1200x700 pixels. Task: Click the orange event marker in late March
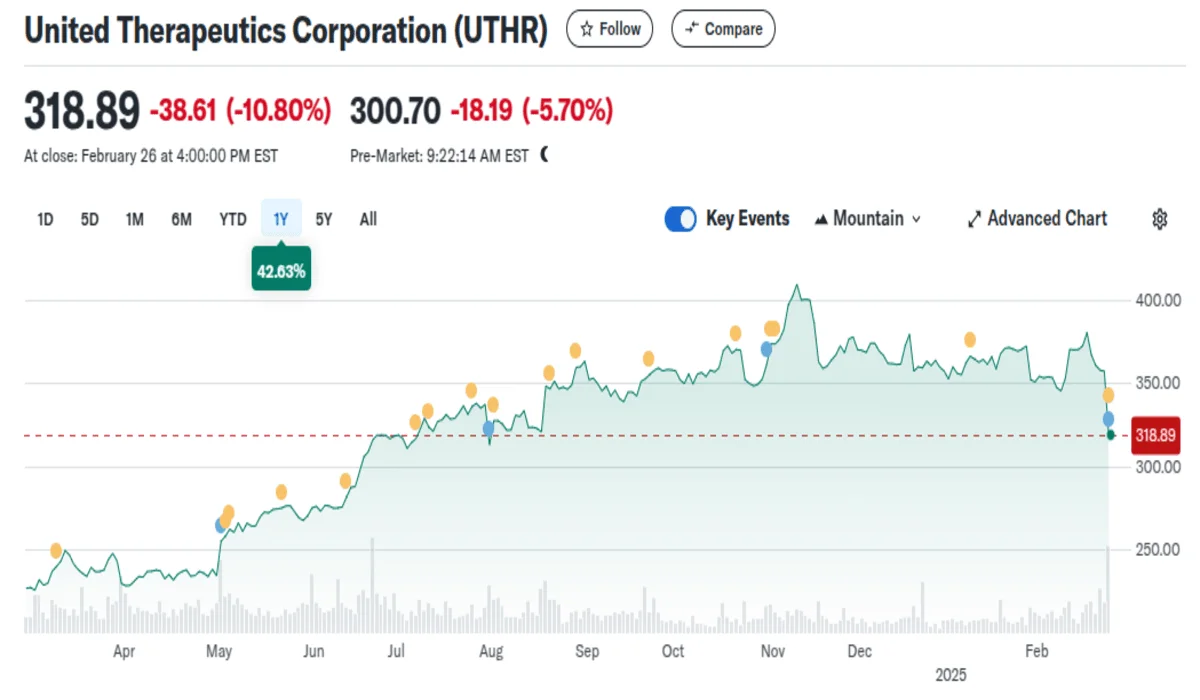click(56, 550)
